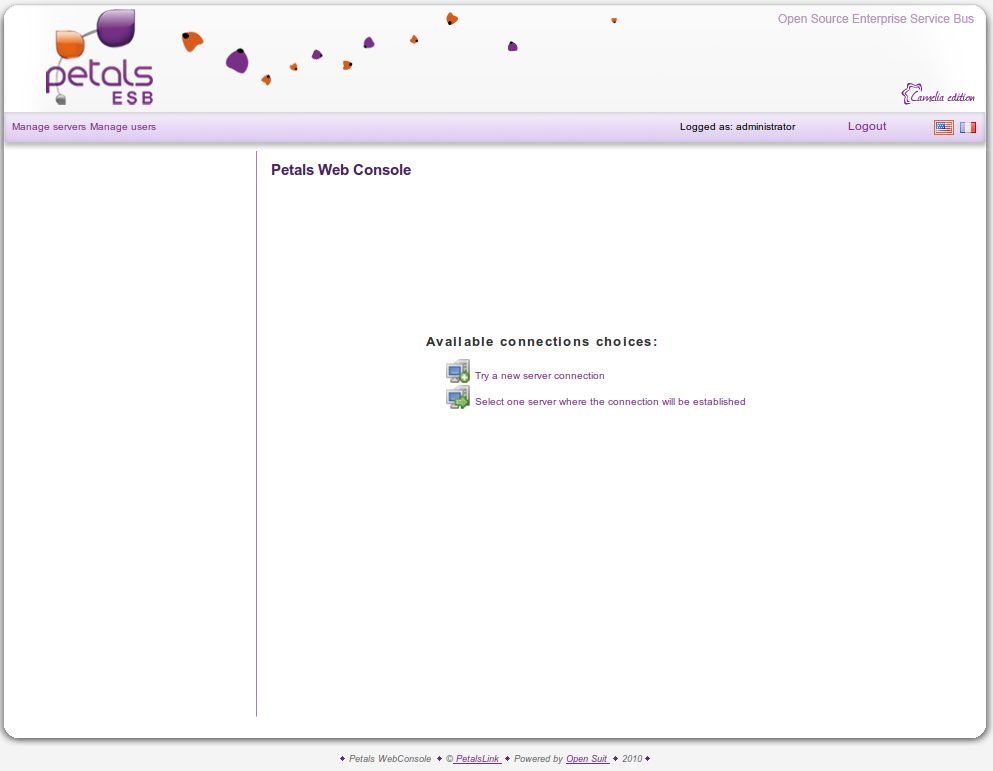993x771 pixels.
Task: Click the 'Logged as: administrator' label
Action: point(737,127)
